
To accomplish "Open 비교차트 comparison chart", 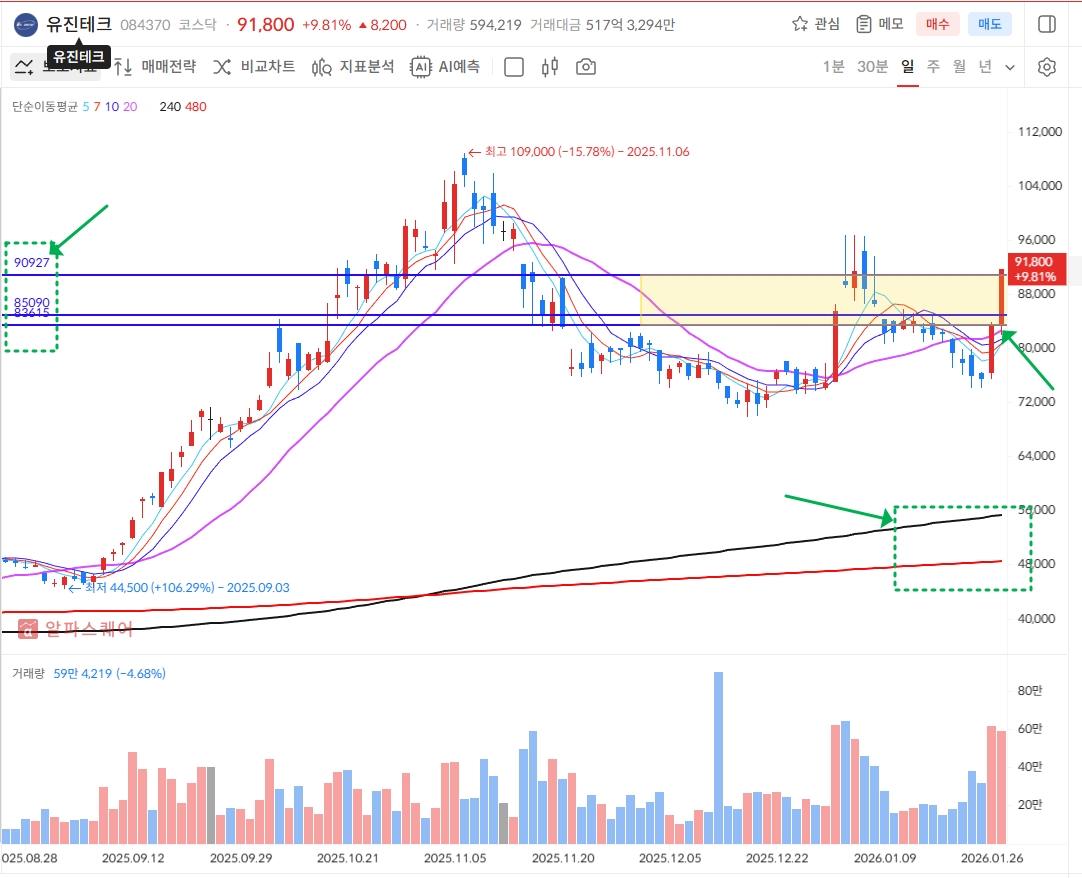I will (x=253, y=67).
